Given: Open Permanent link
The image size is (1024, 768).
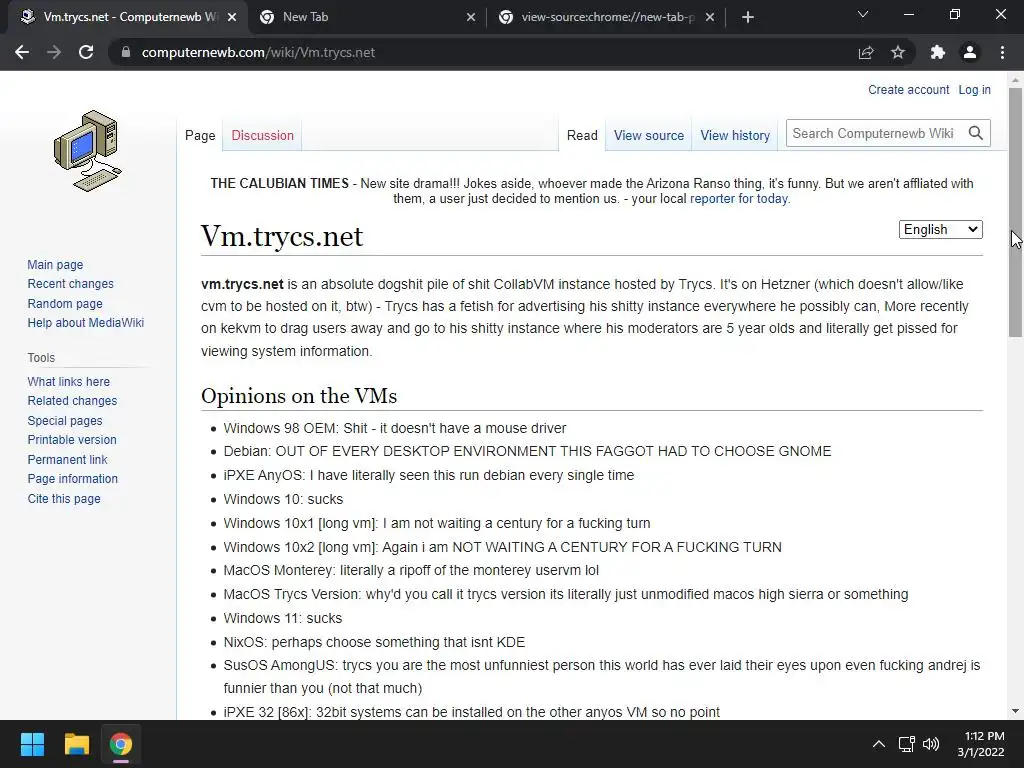Looking at the screenshot, I should coord(67,459).
